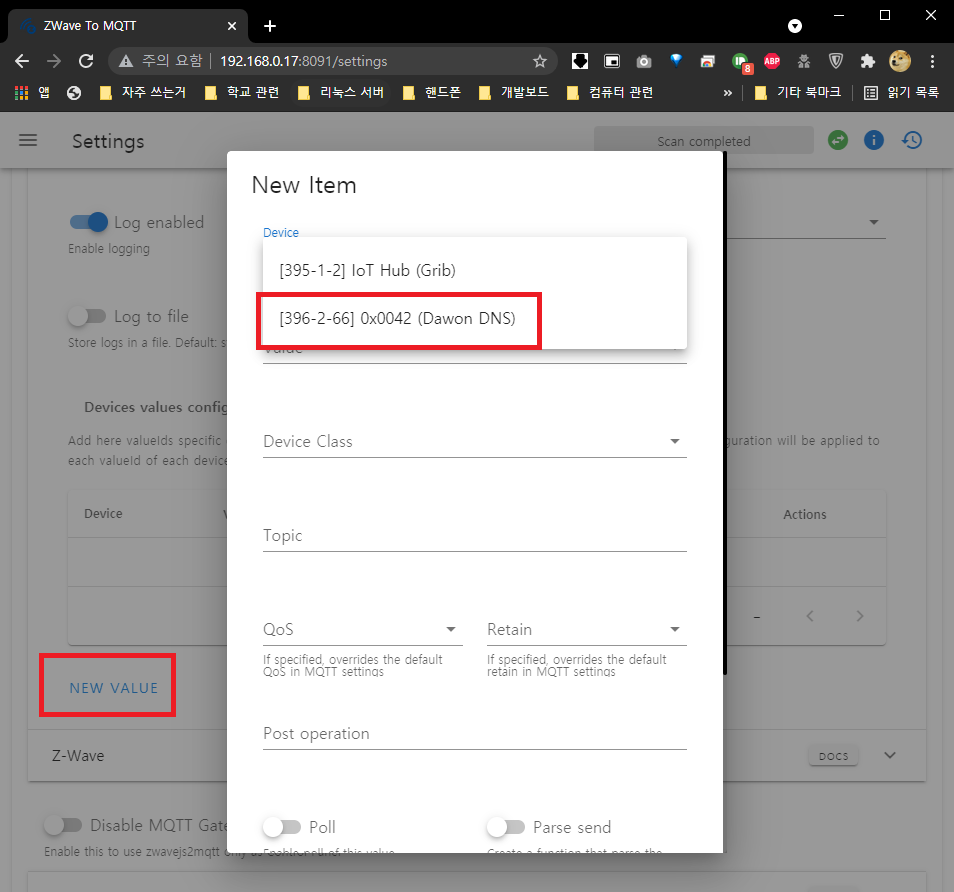
Task: Open a new browser tab
Action: click(270, 26)
